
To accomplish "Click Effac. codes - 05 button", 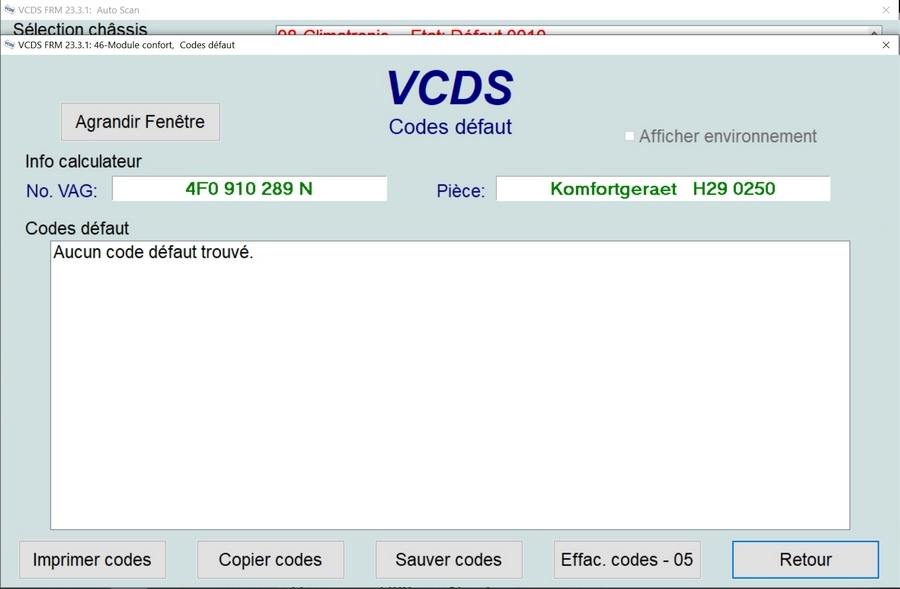I will [x=627, y=560].
